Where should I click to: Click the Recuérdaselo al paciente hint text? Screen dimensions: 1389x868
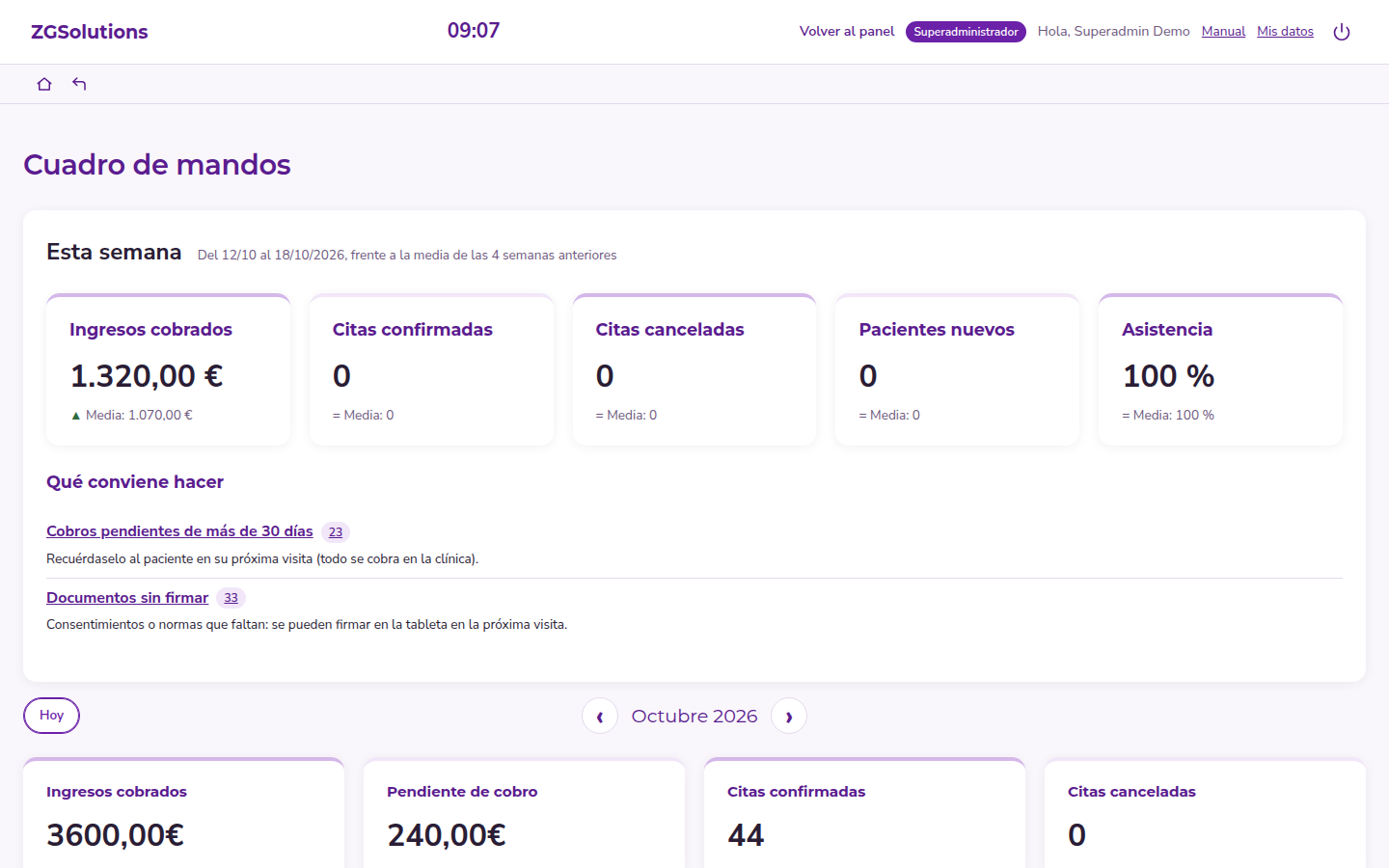click(x=262, y=559)
